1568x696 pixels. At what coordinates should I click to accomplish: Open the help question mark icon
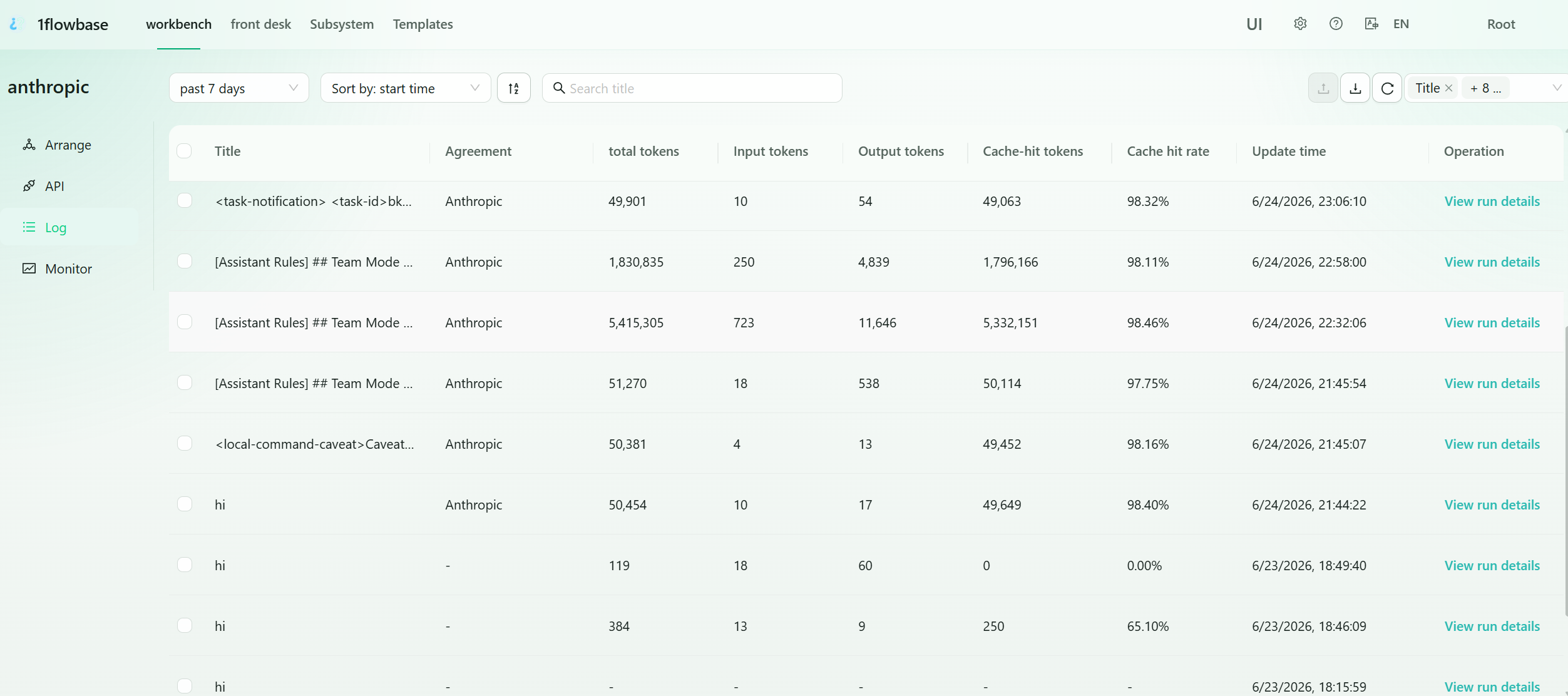(1336, 24)
